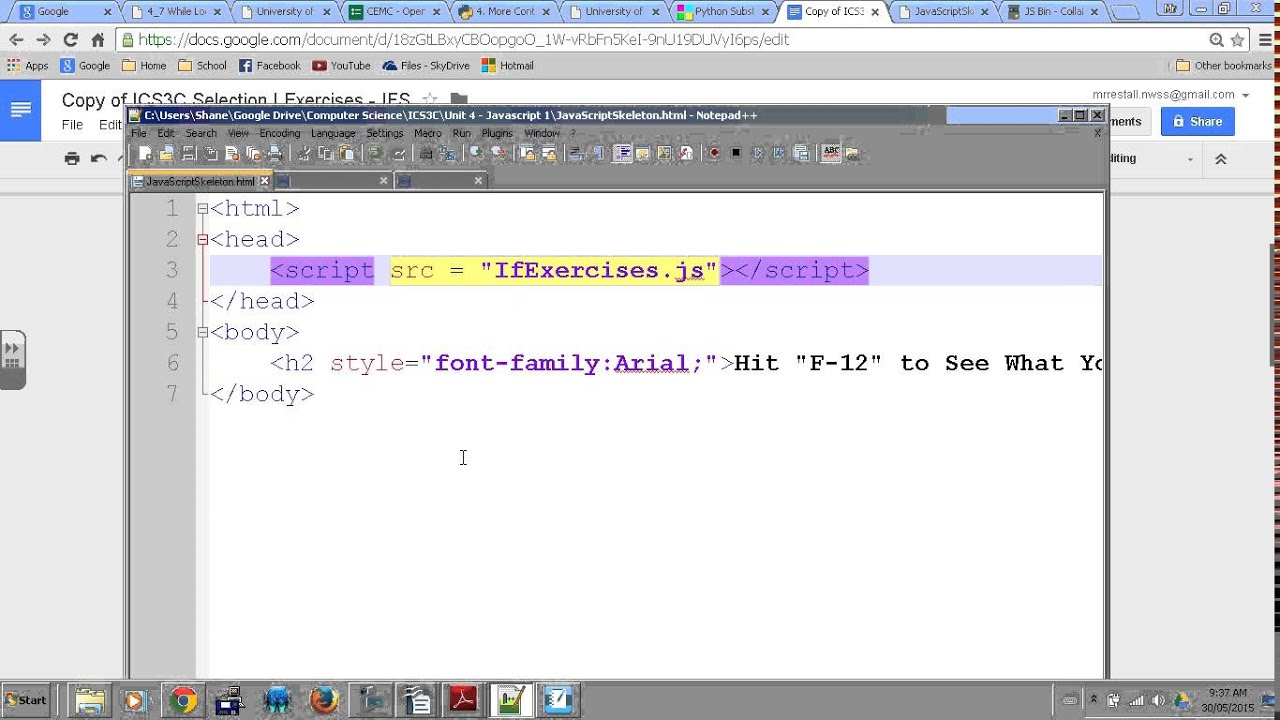1280x720 pixels.
Task: Open the Notepad++ File menu
Action: pos(139,133)
